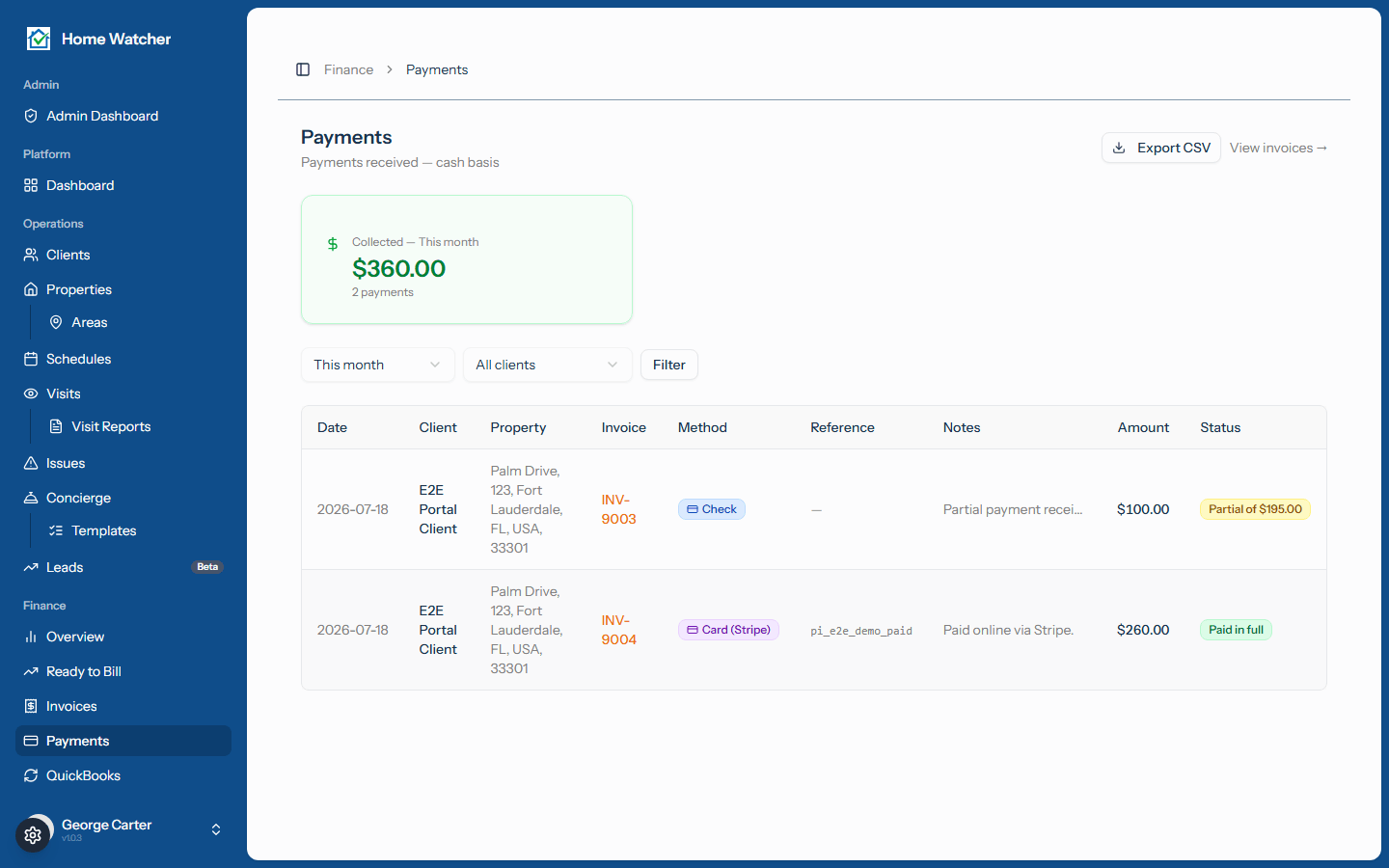Click the Payments credit card icon in sidebar
This screenshot has height=868, width=1389.
(31, 741)
